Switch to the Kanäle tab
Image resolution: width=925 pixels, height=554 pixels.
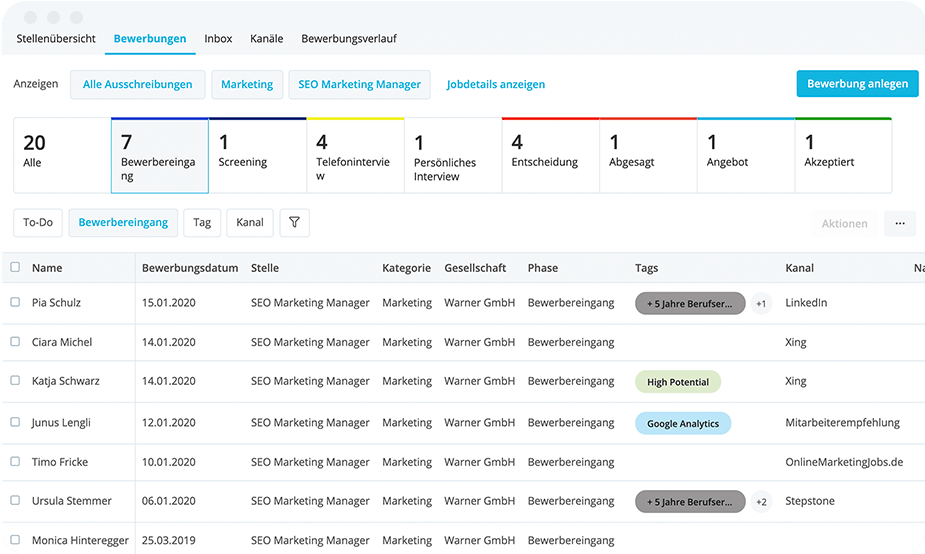coord(267,38)
